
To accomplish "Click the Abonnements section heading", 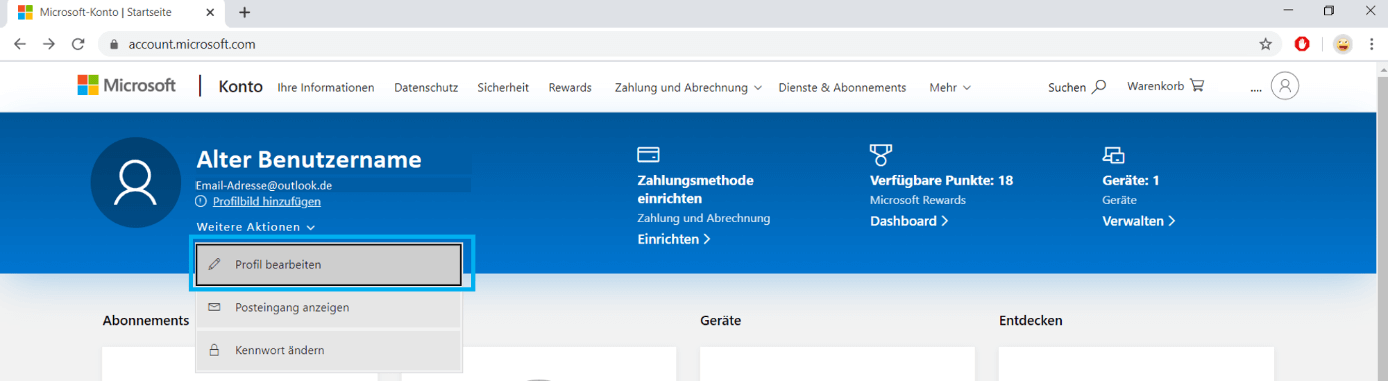I will [146, 321].
